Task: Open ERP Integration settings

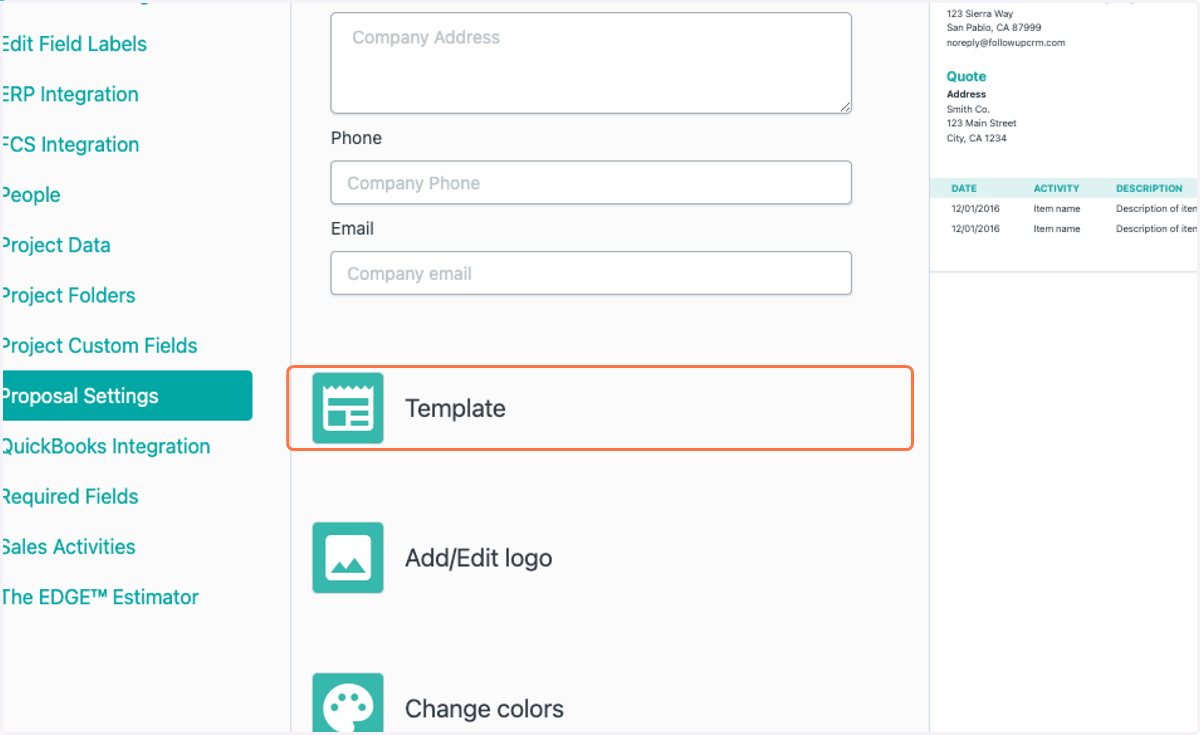Action: click(70, 94)
